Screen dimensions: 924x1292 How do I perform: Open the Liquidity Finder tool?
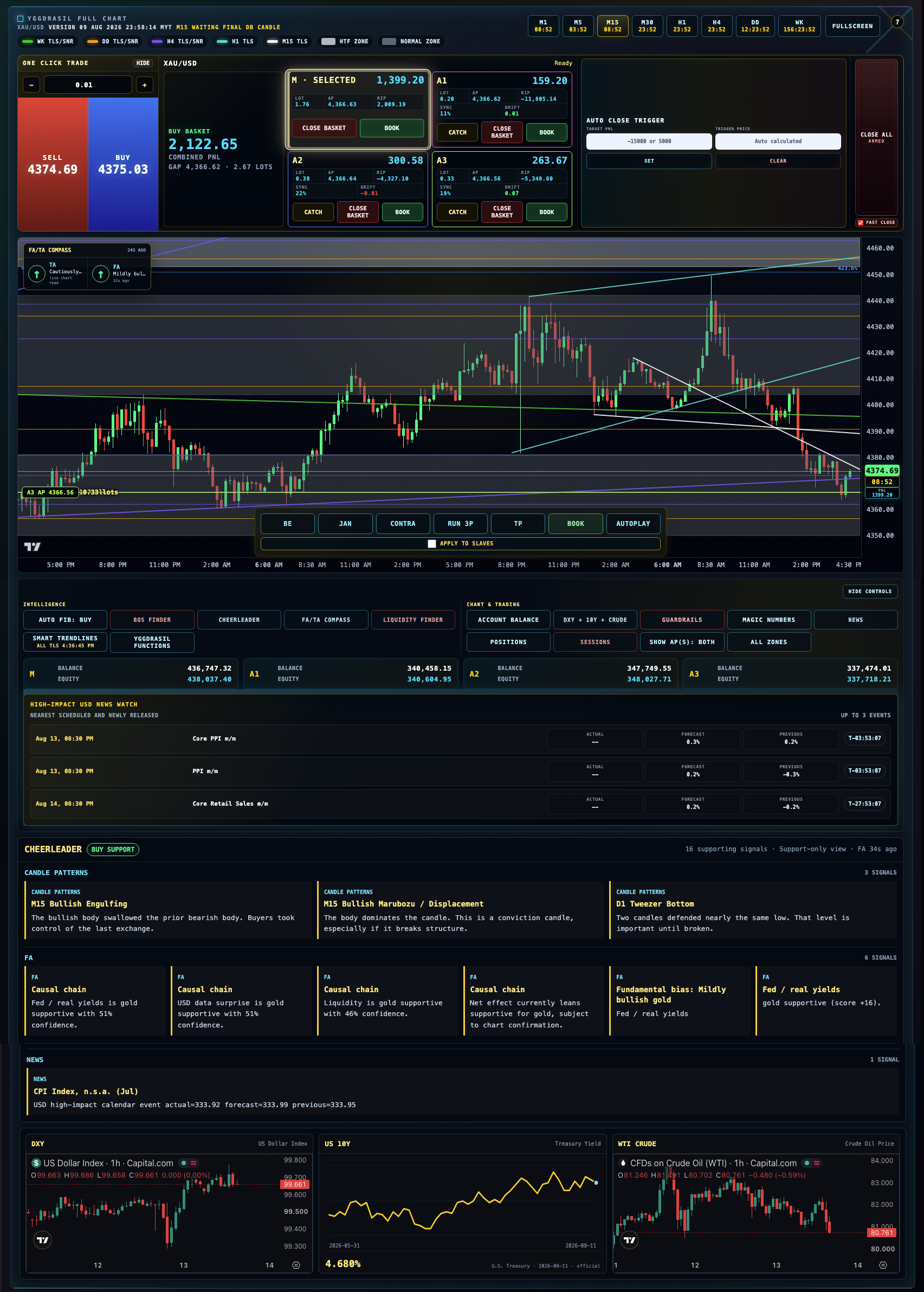412,620
